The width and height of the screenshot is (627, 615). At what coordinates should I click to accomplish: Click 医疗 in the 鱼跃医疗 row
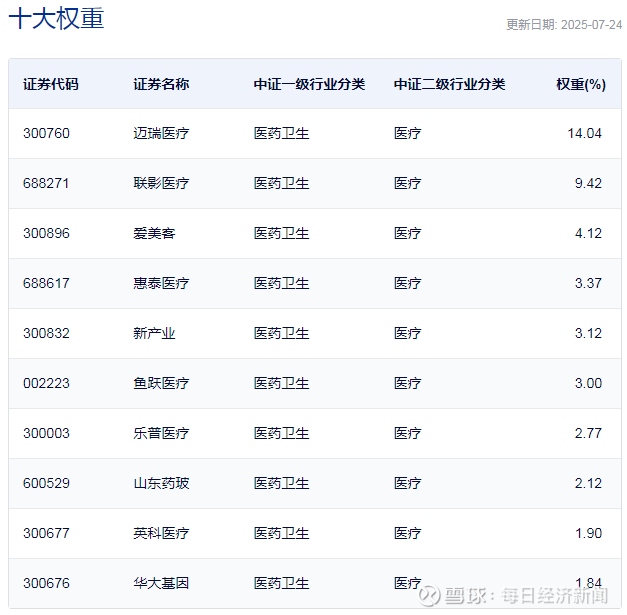[407, 383]
